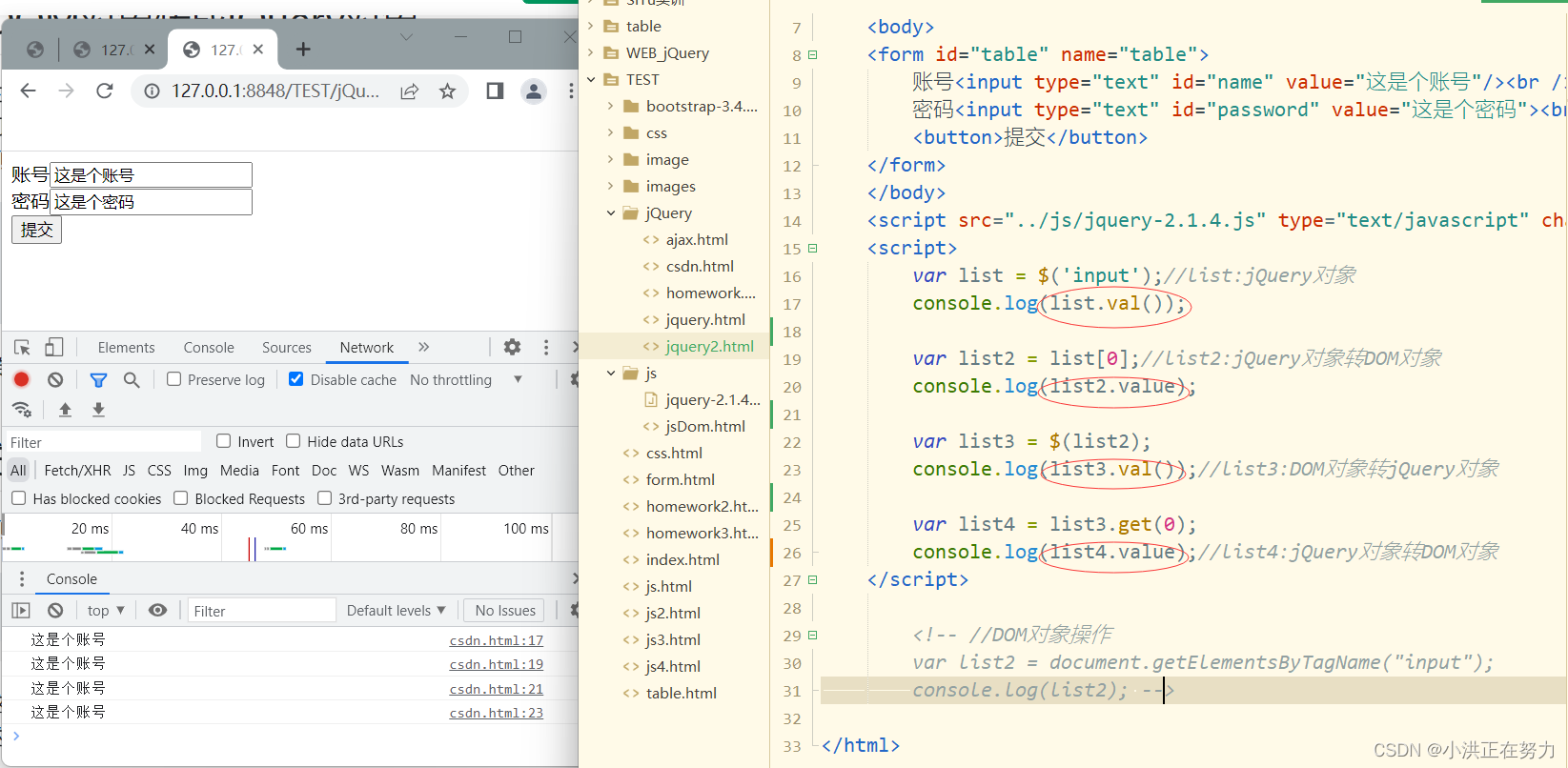The height and width of the screenshot is (768, 1568).
Task: Click the import HAR upload arrow icon
Action: click(65, 410)
